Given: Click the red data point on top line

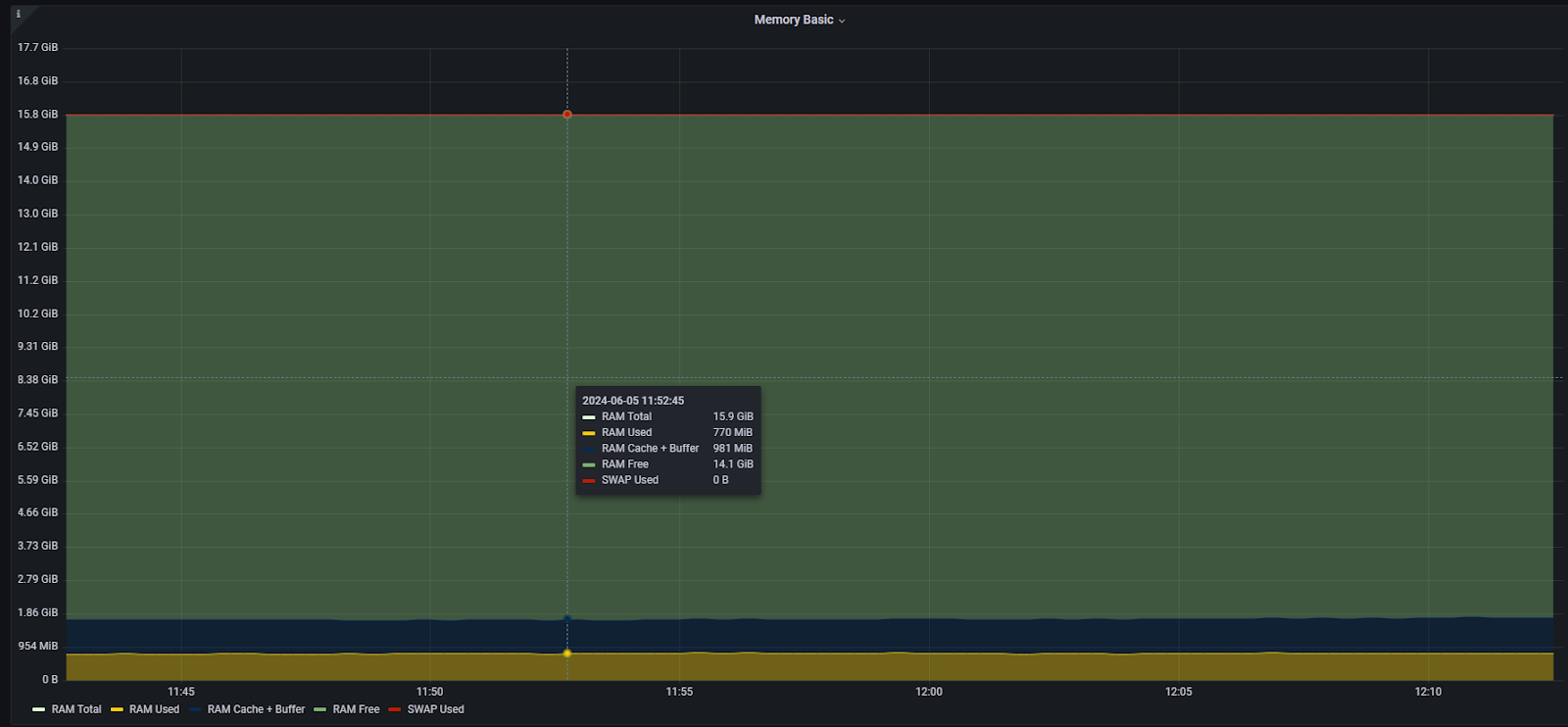Looking at the screenshot, I should (567, 115).
